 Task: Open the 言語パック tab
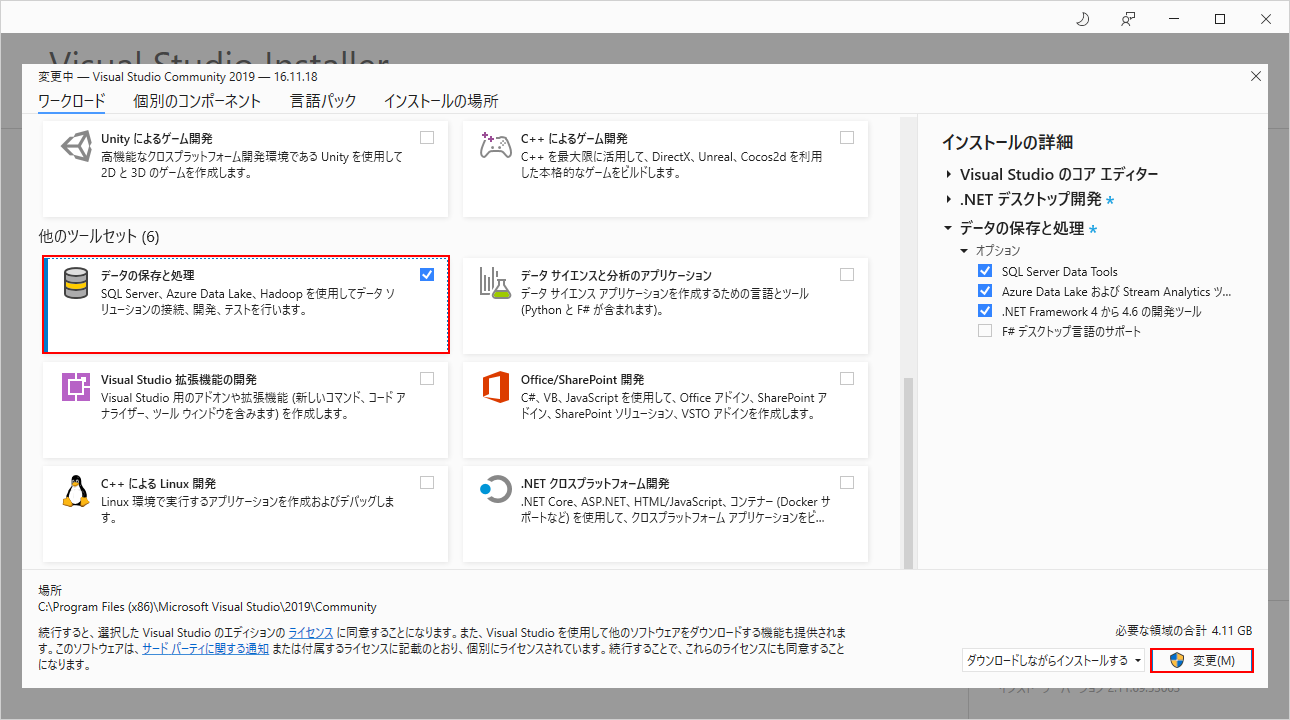click(322, 101)
